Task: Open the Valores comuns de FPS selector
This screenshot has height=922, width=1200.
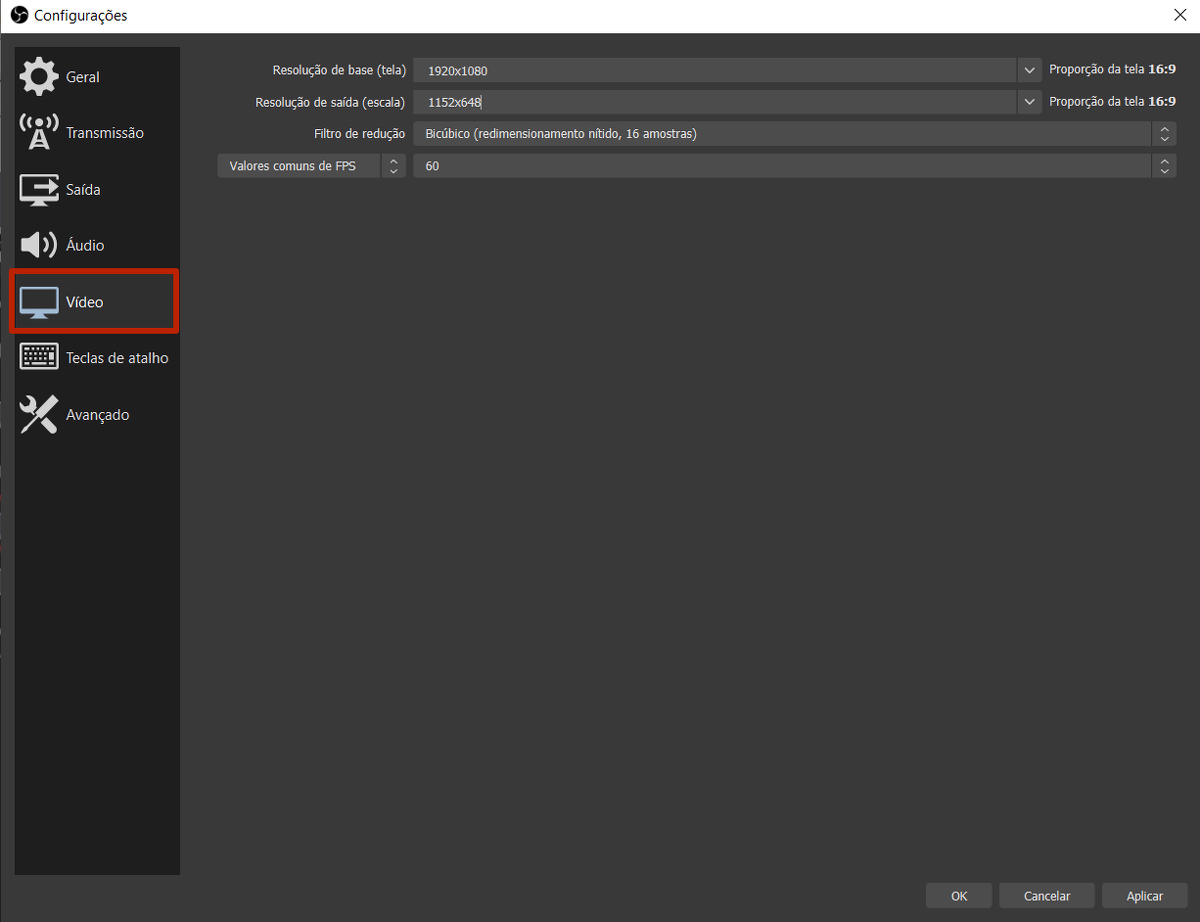Action: tap(311, 166)
